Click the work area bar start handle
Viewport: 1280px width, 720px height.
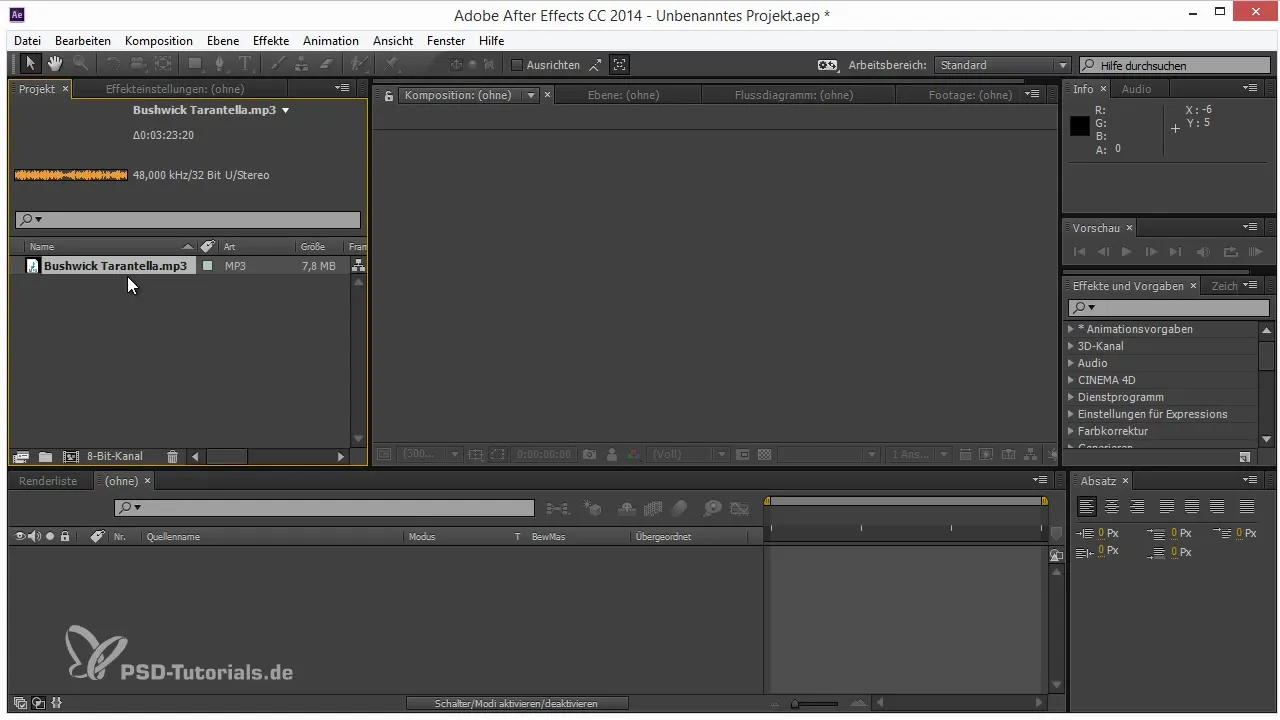coord(767,501)
